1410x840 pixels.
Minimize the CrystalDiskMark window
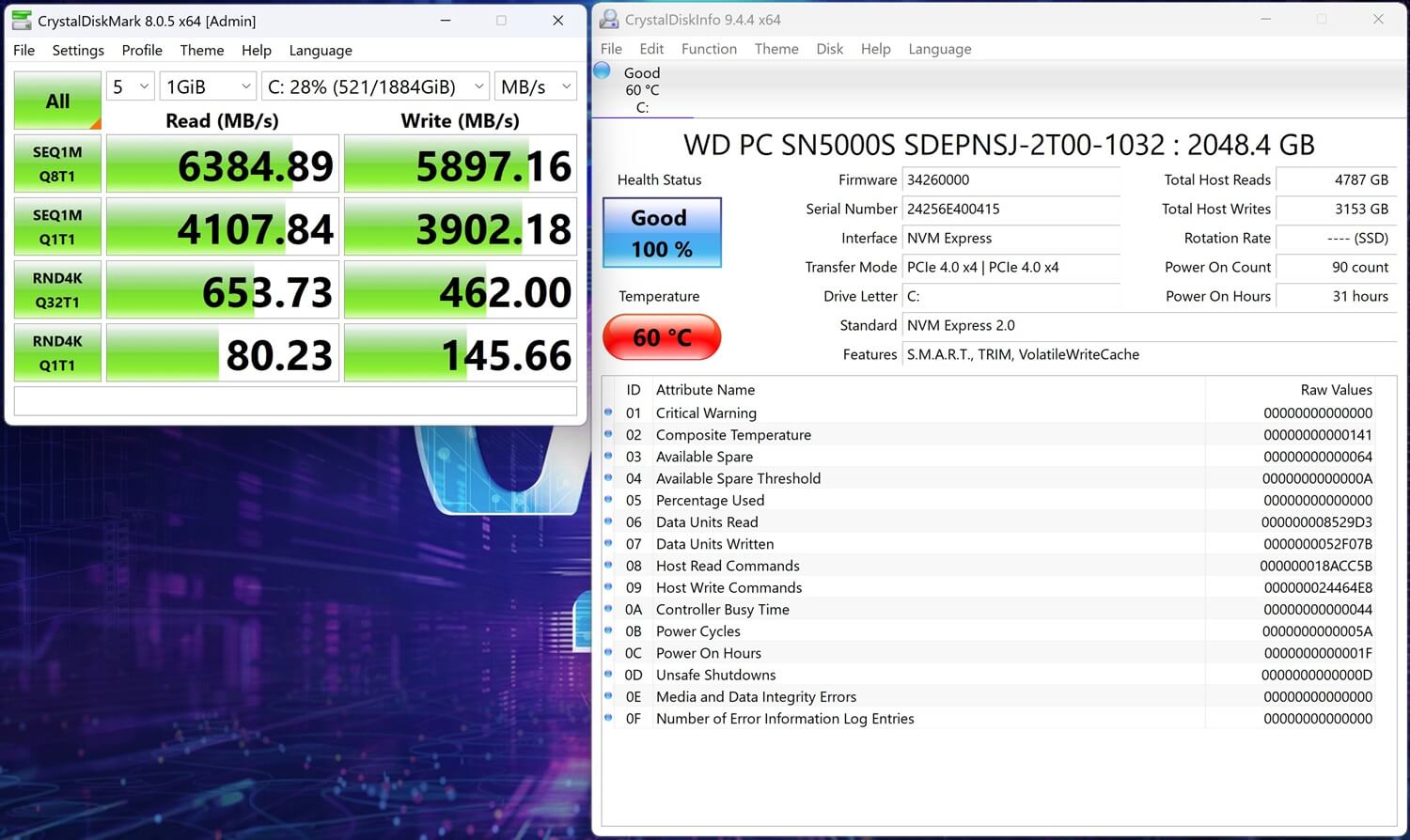click(446, 20)
